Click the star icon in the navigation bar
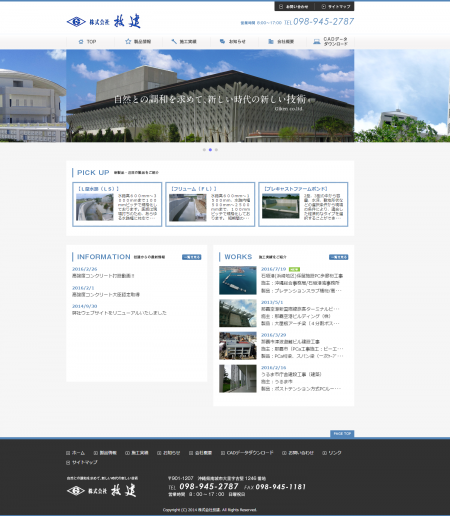This screenshot has height=516, width=450. pos(128,41)
